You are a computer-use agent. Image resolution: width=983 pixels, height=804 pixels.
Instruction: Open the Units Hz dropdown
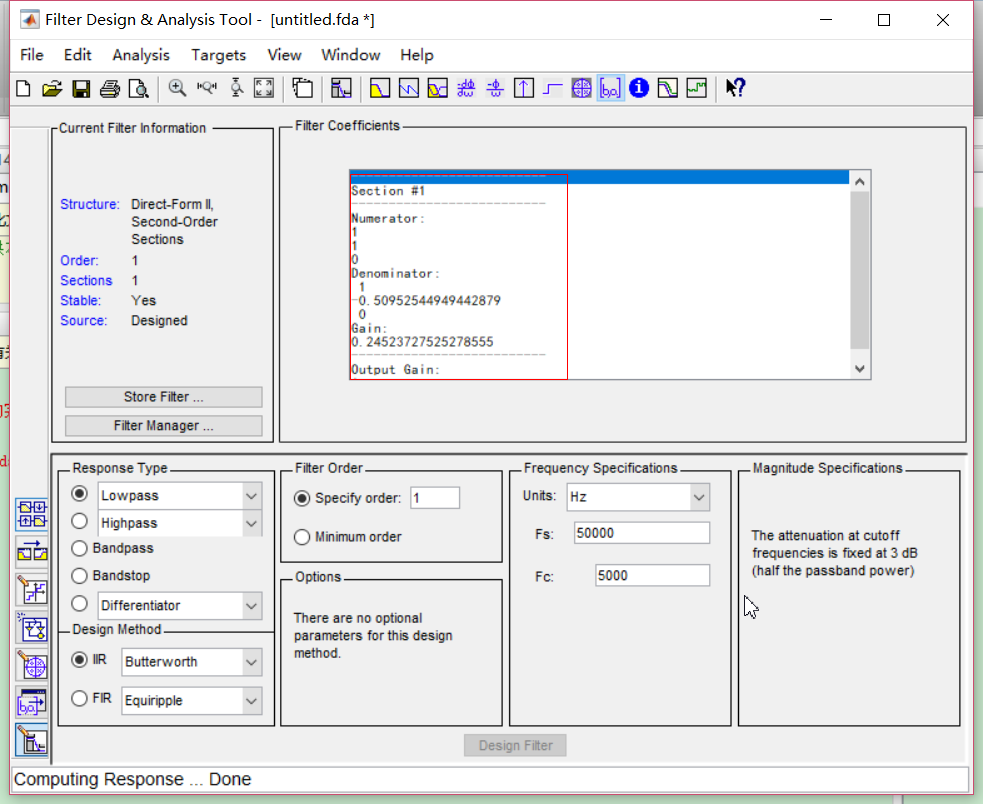pyautogui.click(x=699, y=497)
